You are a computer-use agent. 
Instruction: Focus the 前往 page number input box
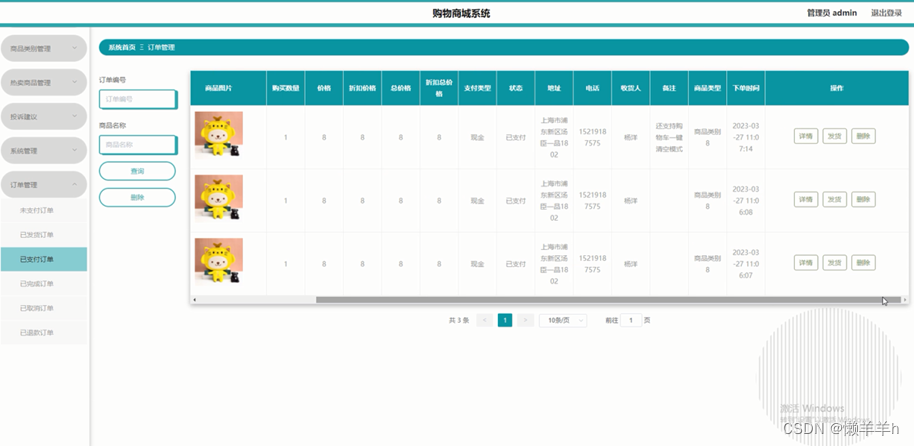(631, 320)
